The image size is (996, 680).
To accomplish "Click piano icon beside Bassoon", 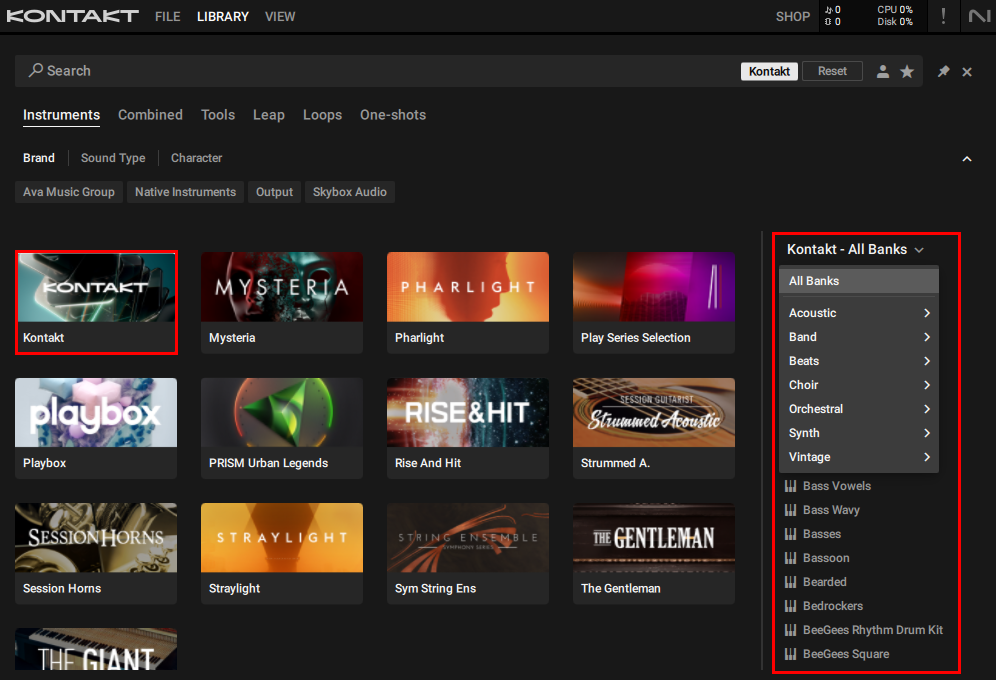I will [x=790, y=558].
